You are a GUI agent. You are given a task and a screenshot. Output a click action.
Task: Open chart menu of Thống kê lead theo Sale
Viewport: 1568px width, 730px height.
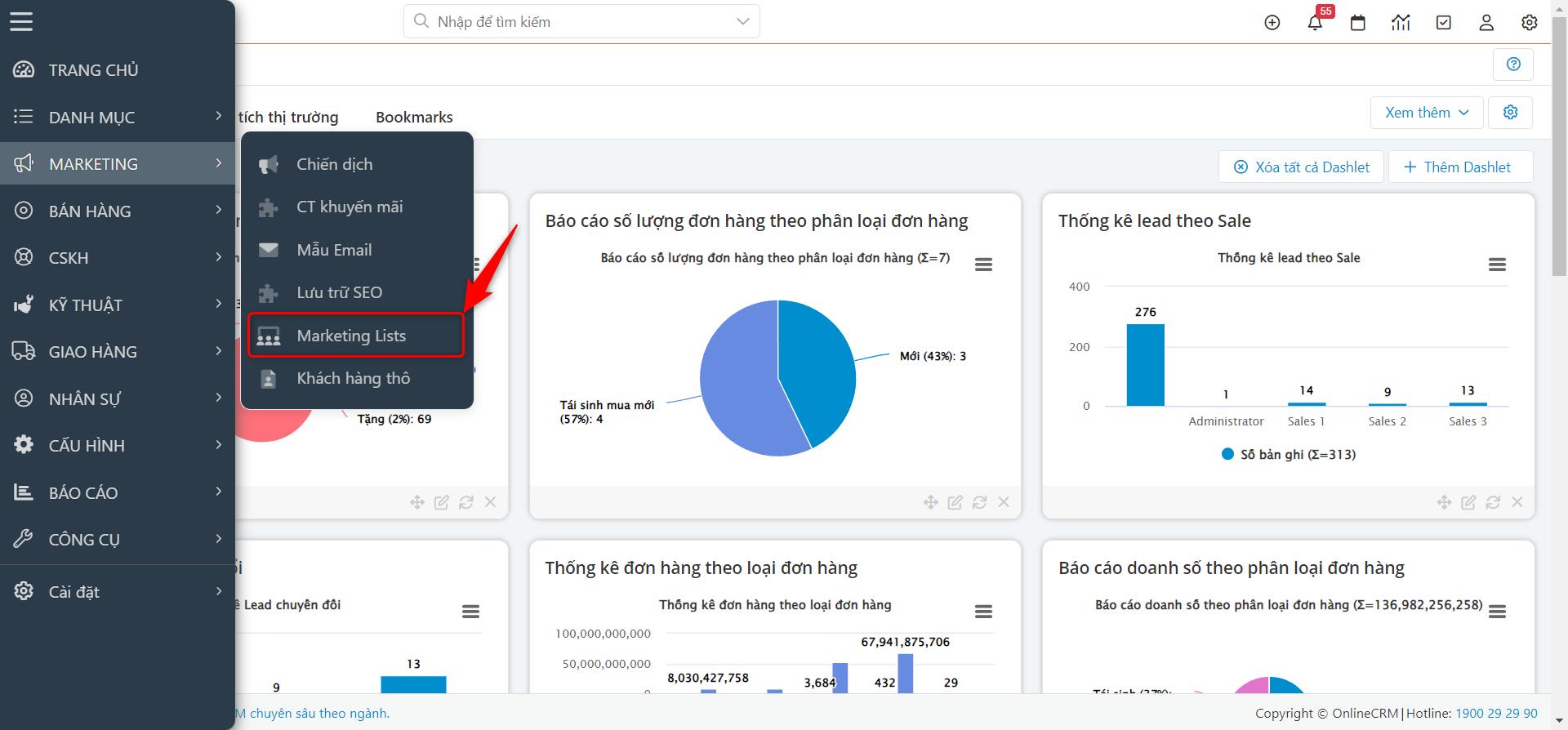coord(1497,265)
